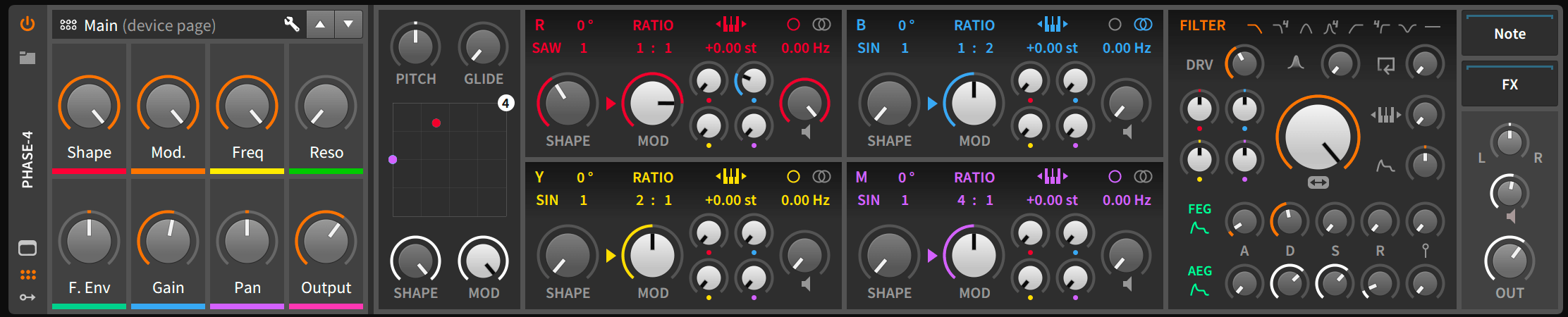Toggle the Phase-4 device power button
This screenshot has height=317, width=1568.
[27, 25]
